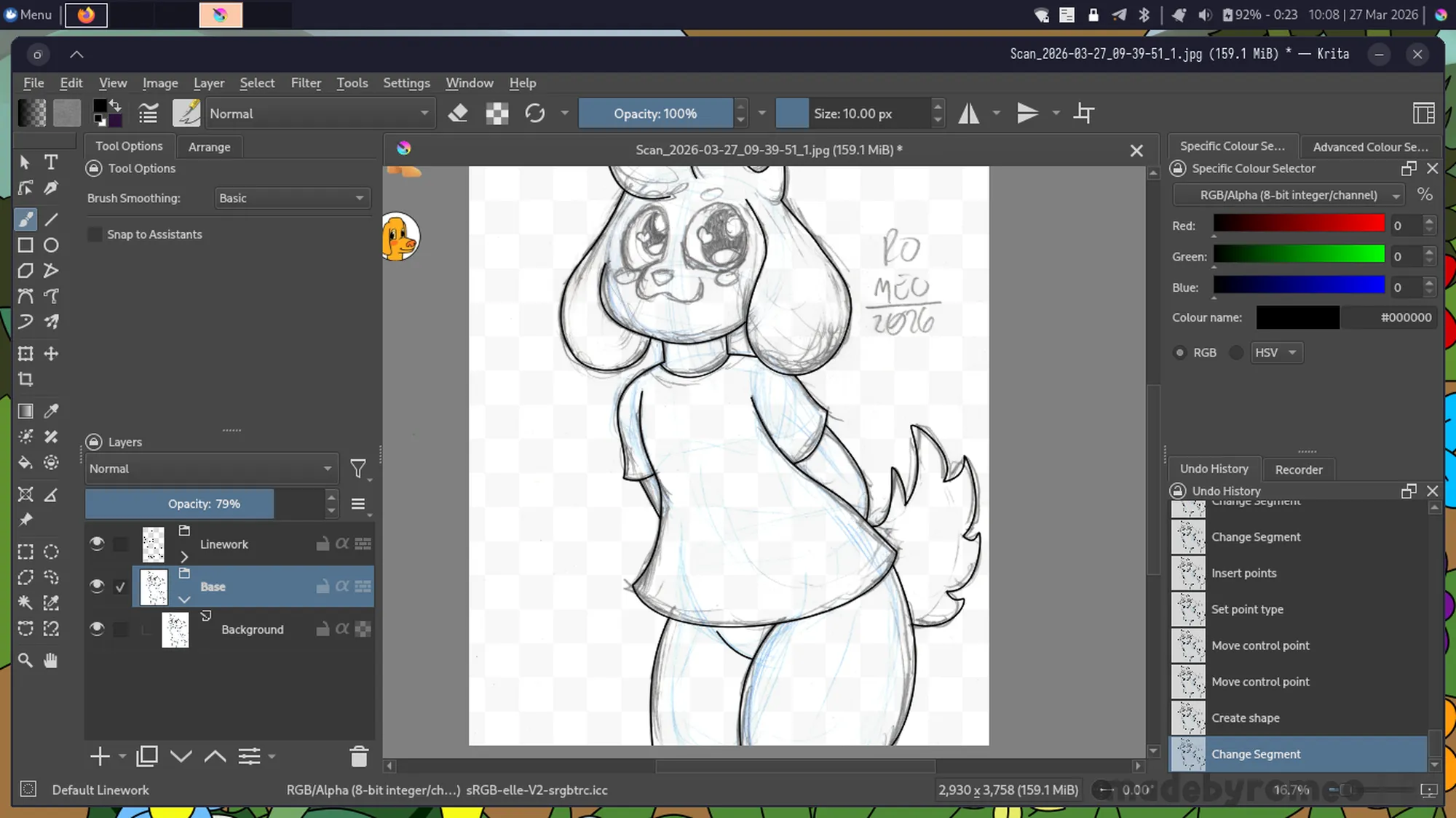Open the Filter menu
1456x818 pixels.
coord(306,83)
